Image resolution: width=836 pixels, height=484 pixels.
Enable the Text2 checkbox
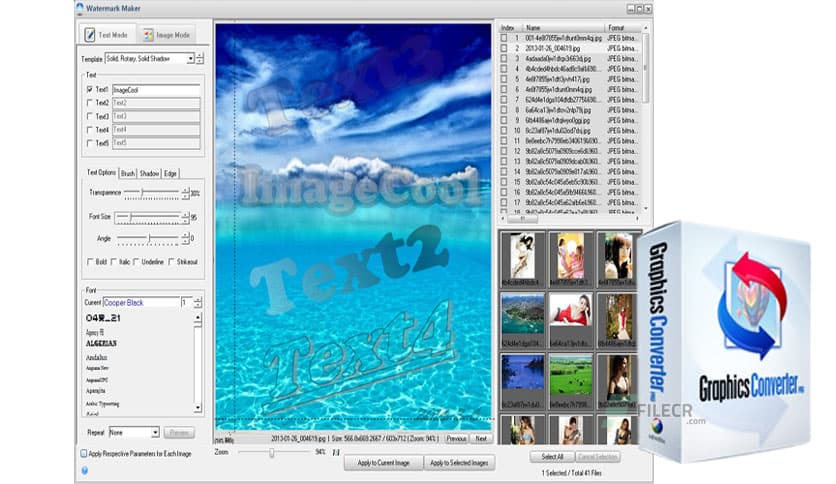[x=90, y=103]
